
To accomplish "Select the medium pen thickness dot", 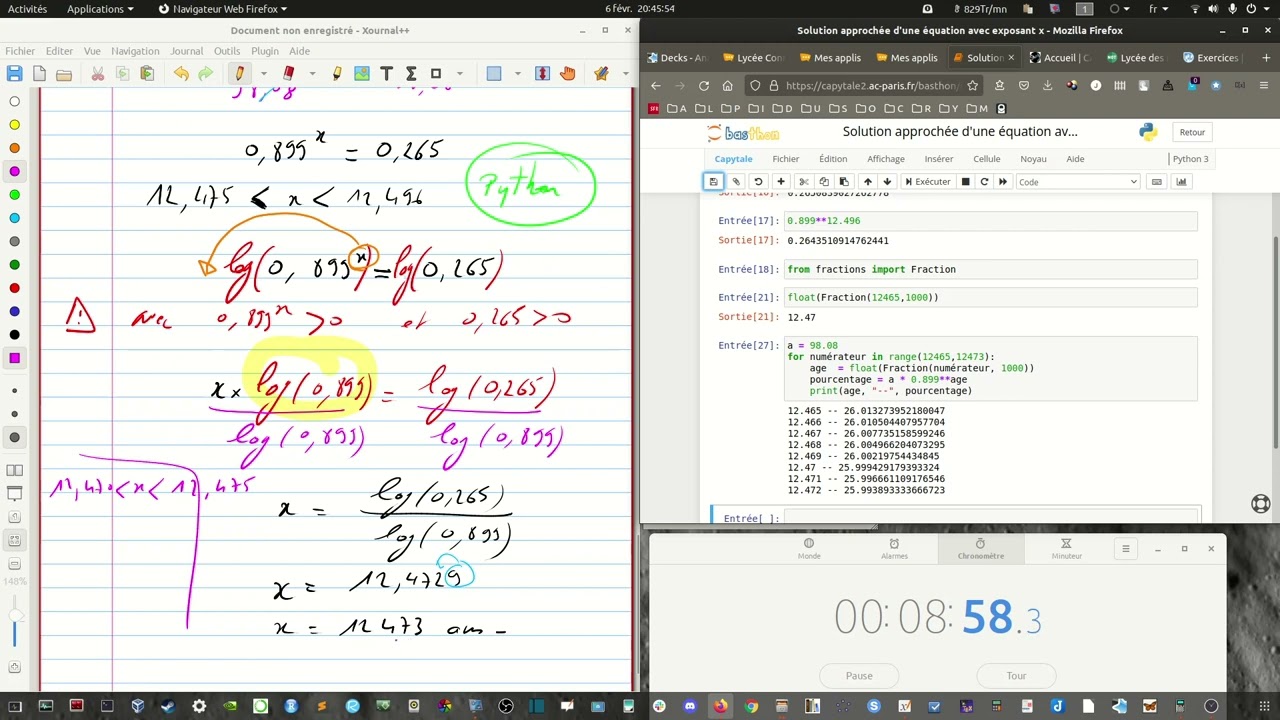I will point(14,413).
